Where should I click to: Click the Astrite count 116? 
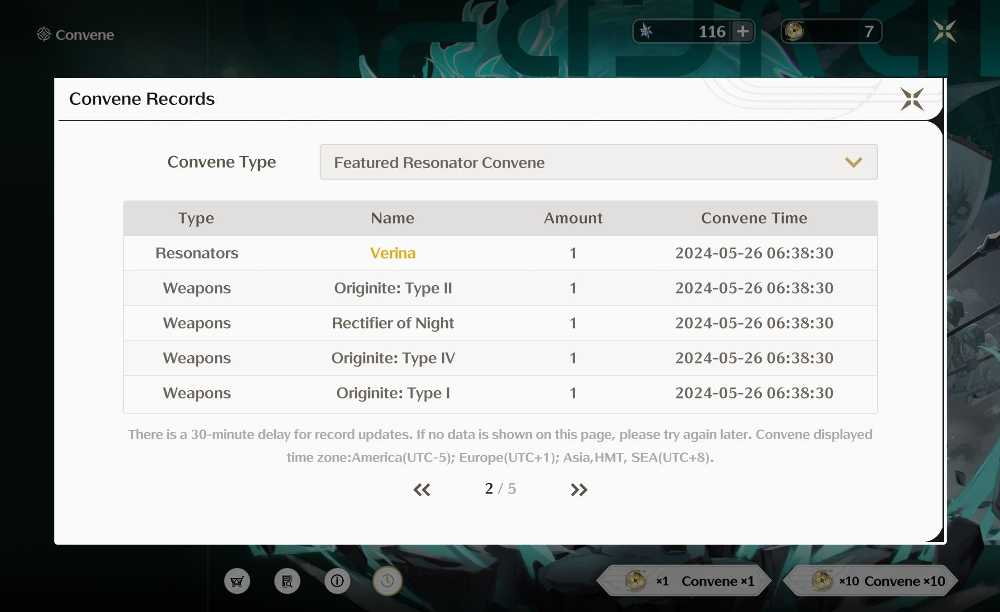(712, 31)
